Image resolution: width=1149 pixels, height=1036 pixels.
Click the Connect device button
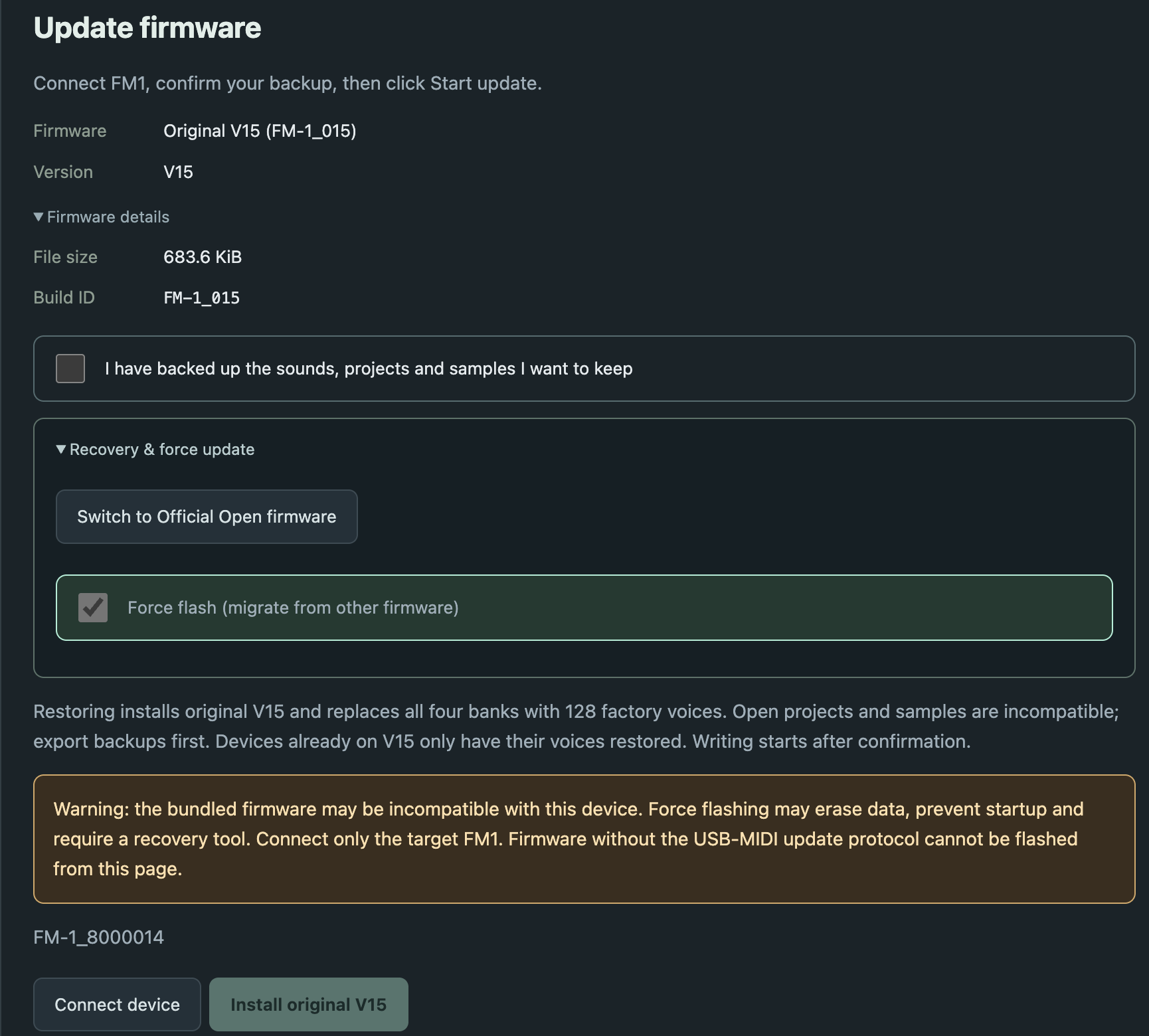pyautogui.click(x=117, y=1004)
